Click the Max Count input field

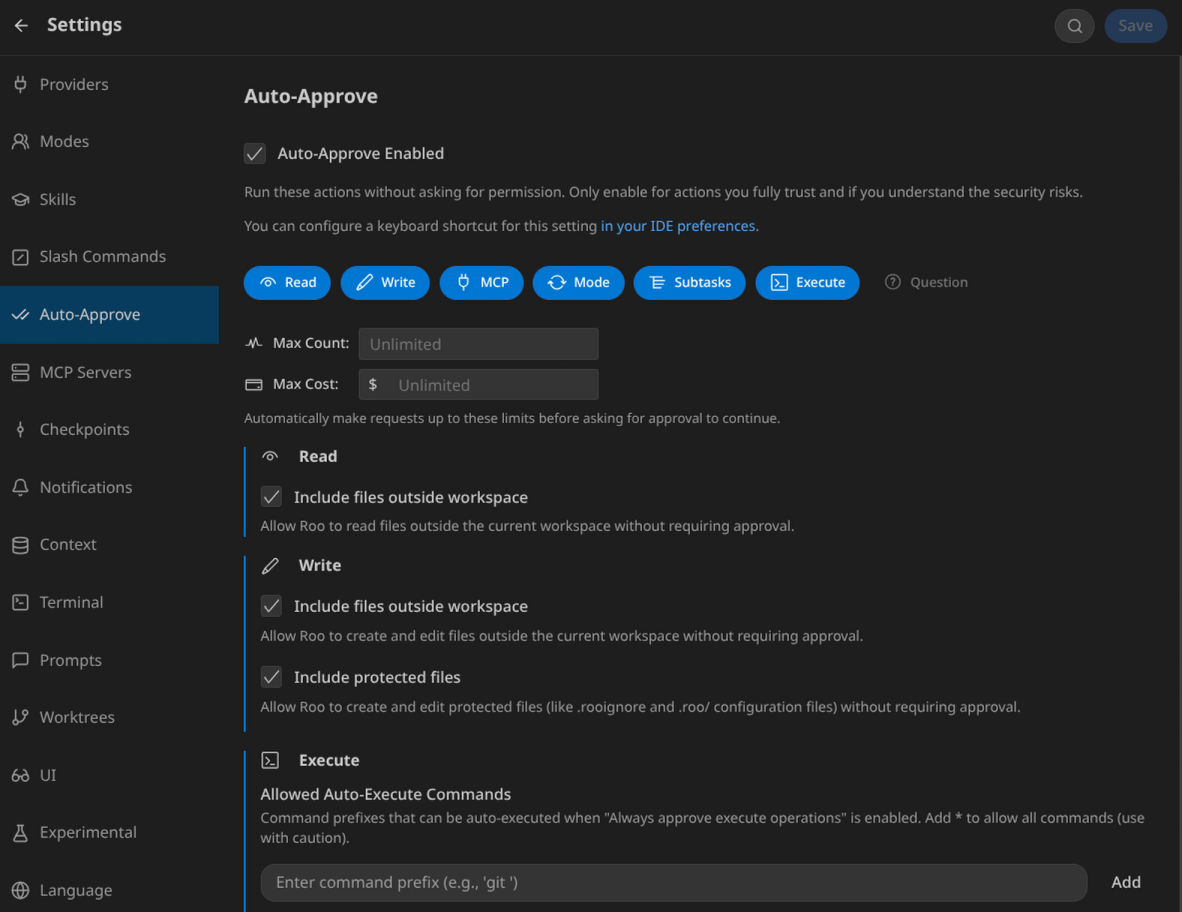point(479,344)
